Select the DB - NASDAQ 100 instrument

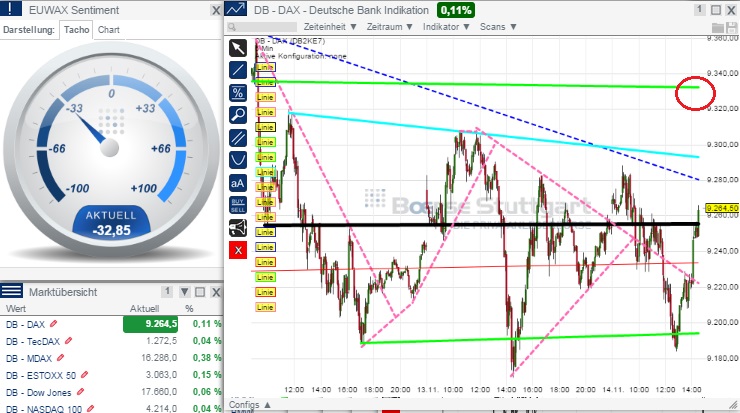(44, 409)
